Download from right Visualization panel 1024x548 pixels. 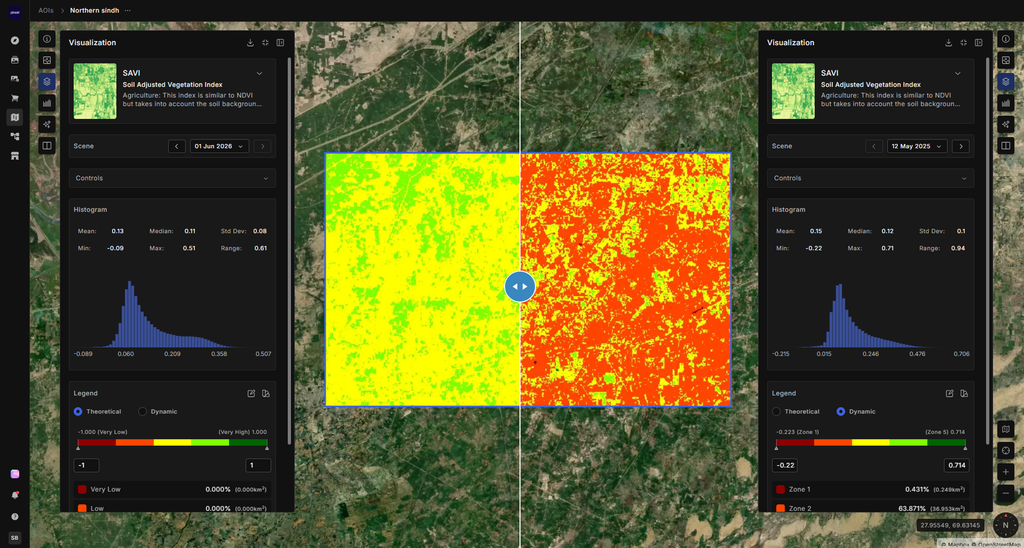click(948, 42)
